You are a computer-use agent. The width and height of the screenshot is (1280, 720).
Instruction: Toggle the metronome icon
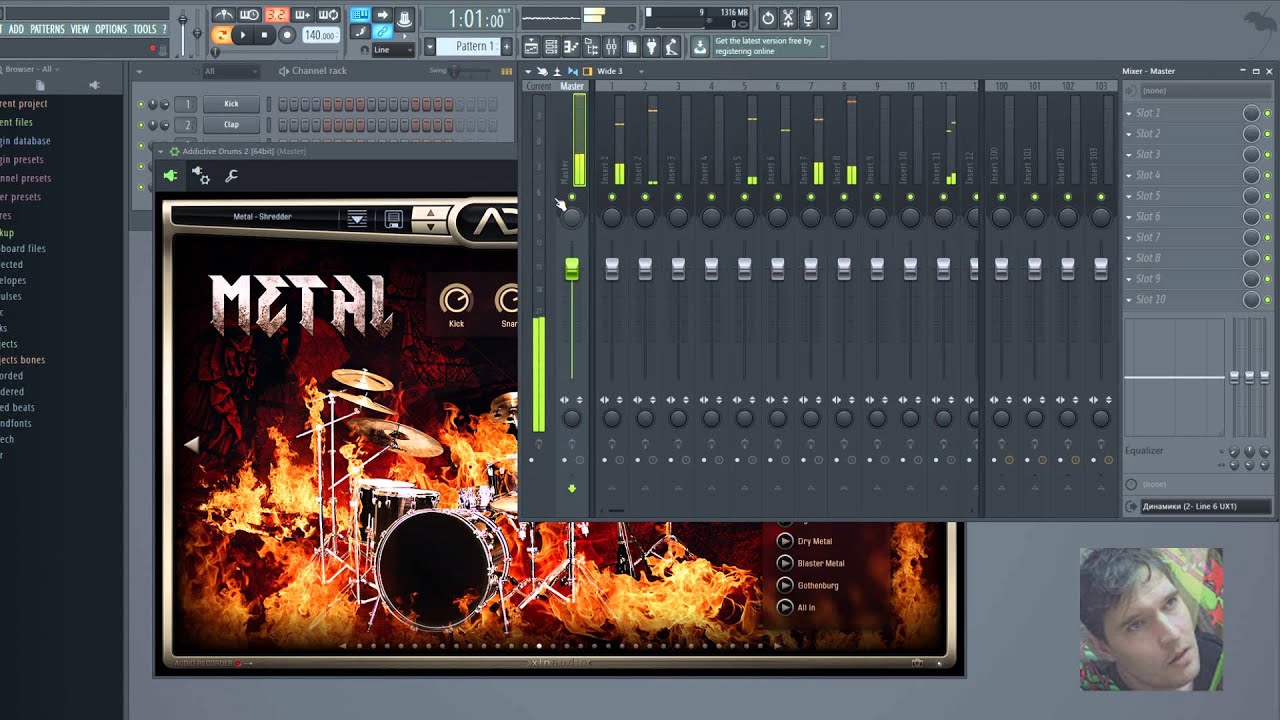click(224, 15)
